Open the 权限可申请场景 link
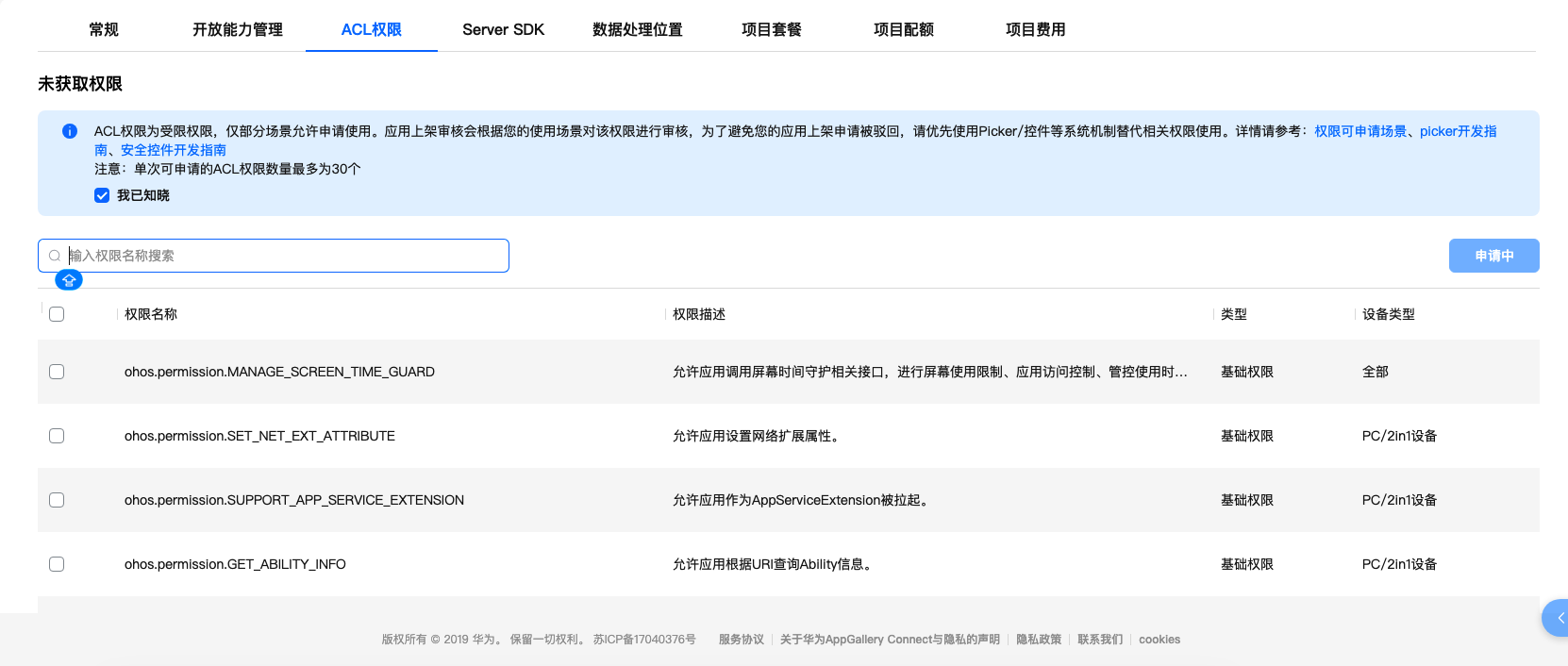Image resolution: width=1568 pixels, height=666 pixels. [1359, 131]
